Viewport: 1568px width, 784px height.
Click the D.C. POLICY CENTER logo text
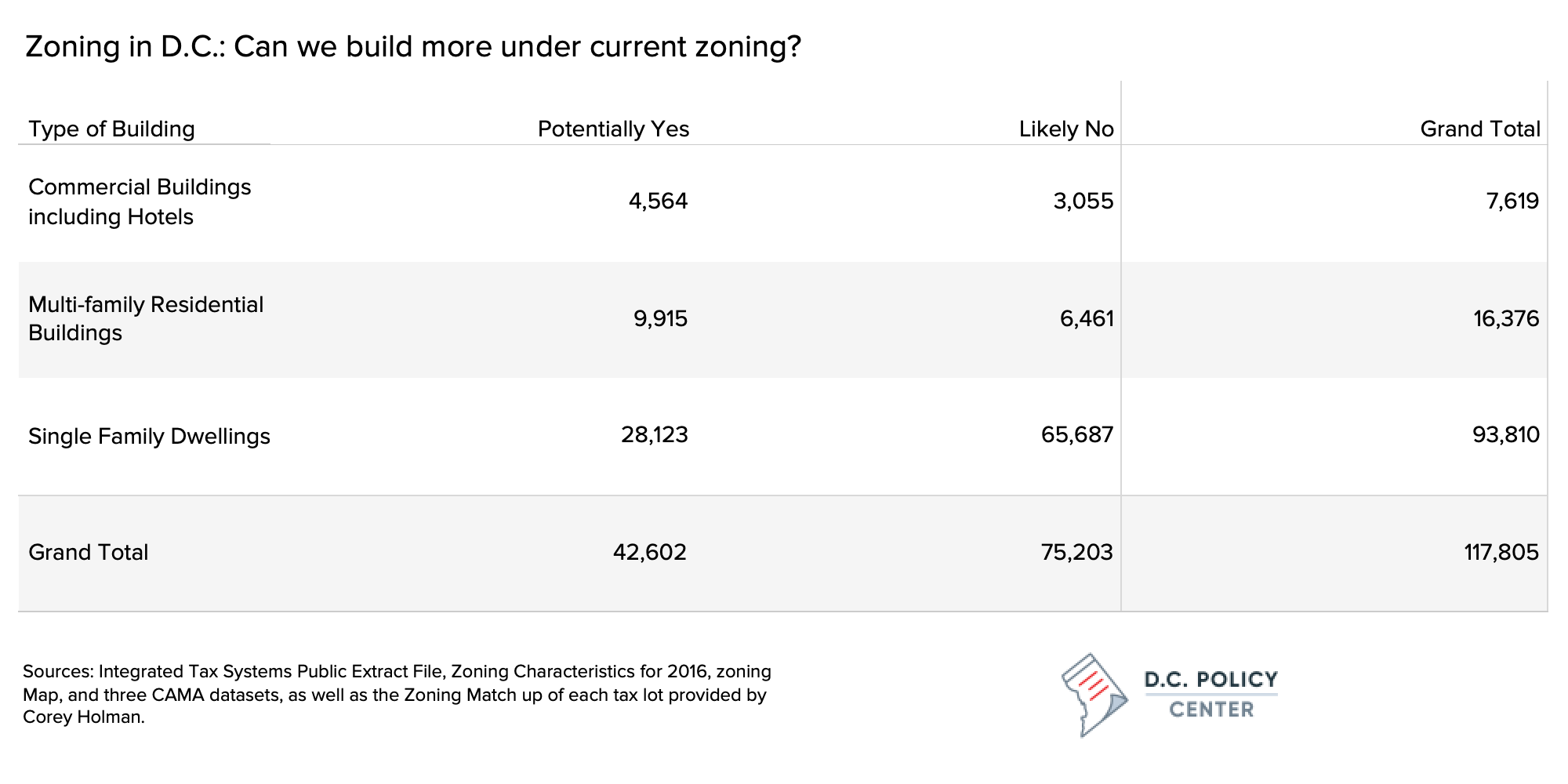[x=1211, y=695]
